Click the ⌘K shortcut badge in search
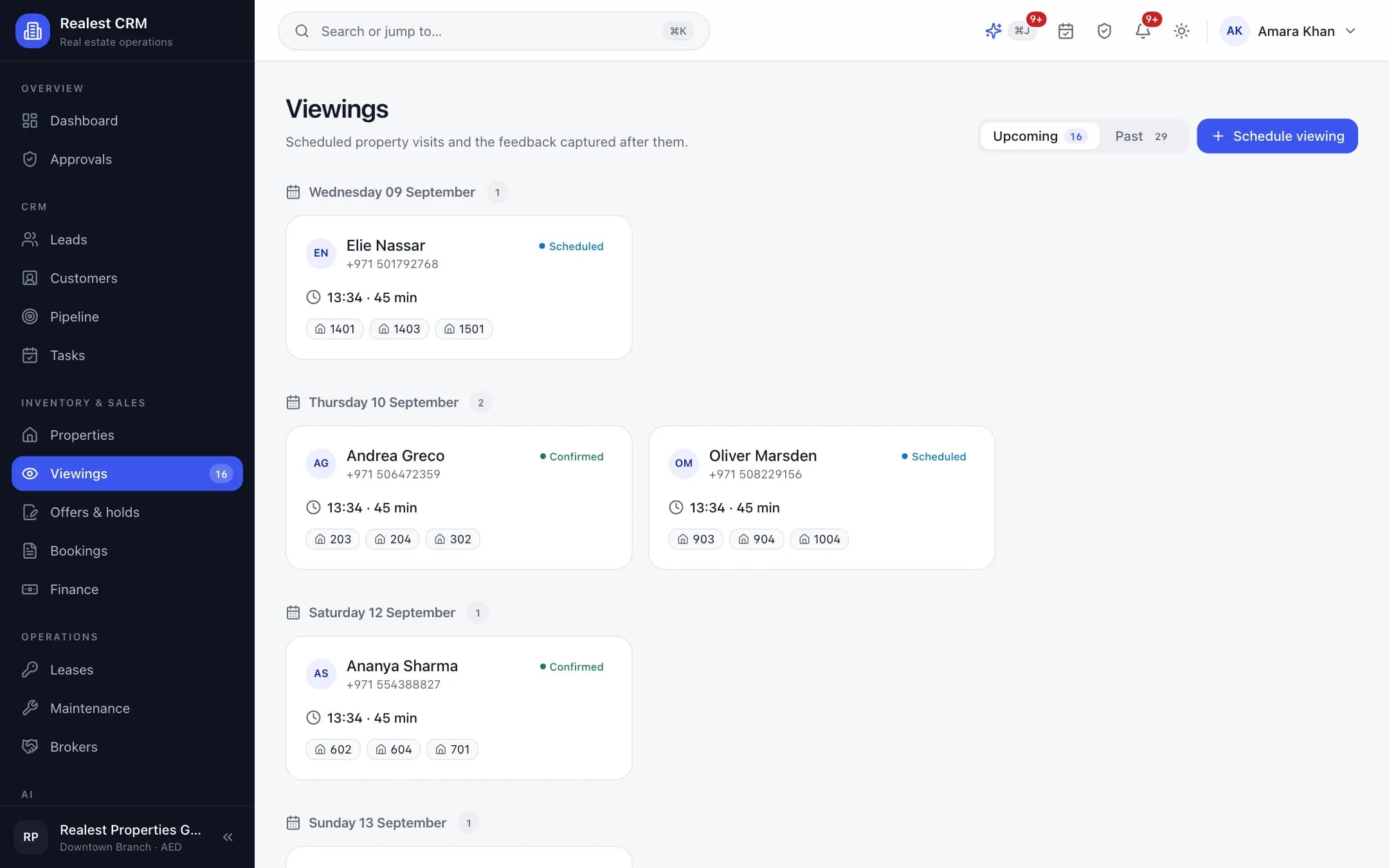 click(678, 31)
